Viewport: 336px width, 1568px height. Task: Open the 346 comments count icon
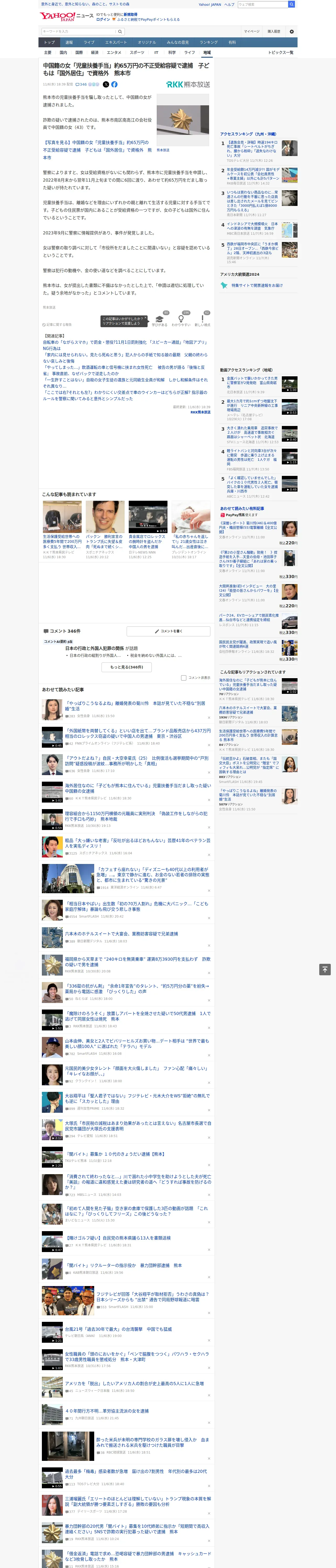[82, 85]
